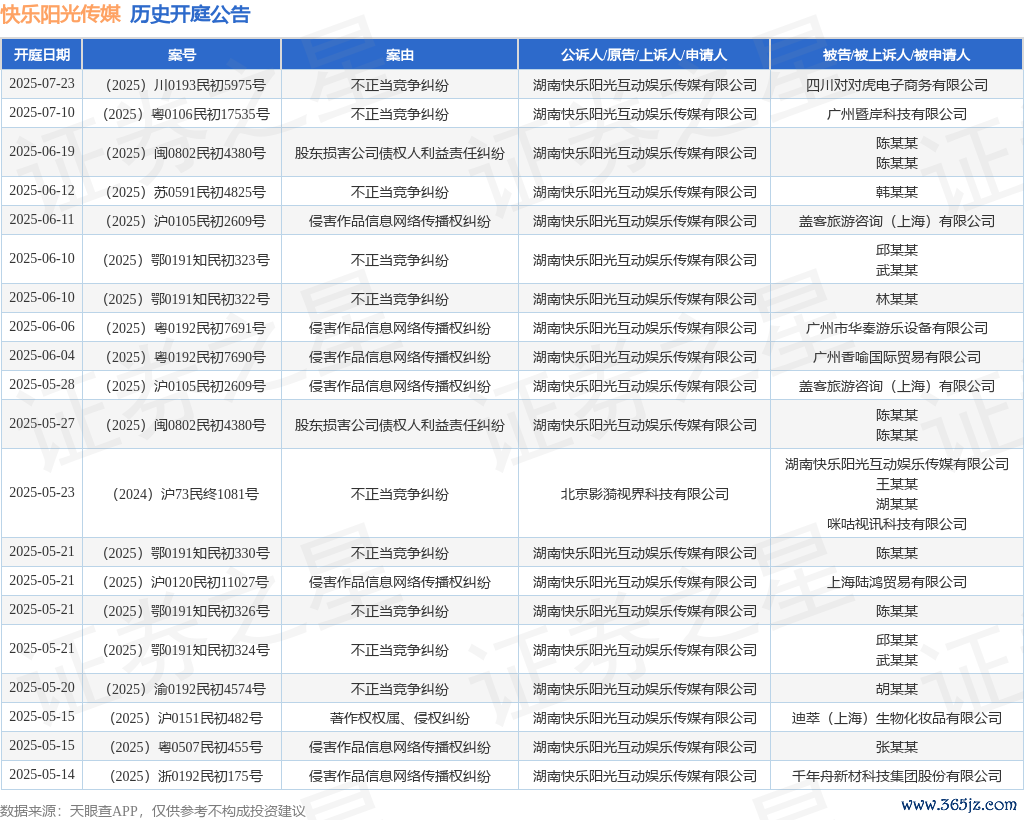Select the date cell 2025-05-14

pos(42,775)
